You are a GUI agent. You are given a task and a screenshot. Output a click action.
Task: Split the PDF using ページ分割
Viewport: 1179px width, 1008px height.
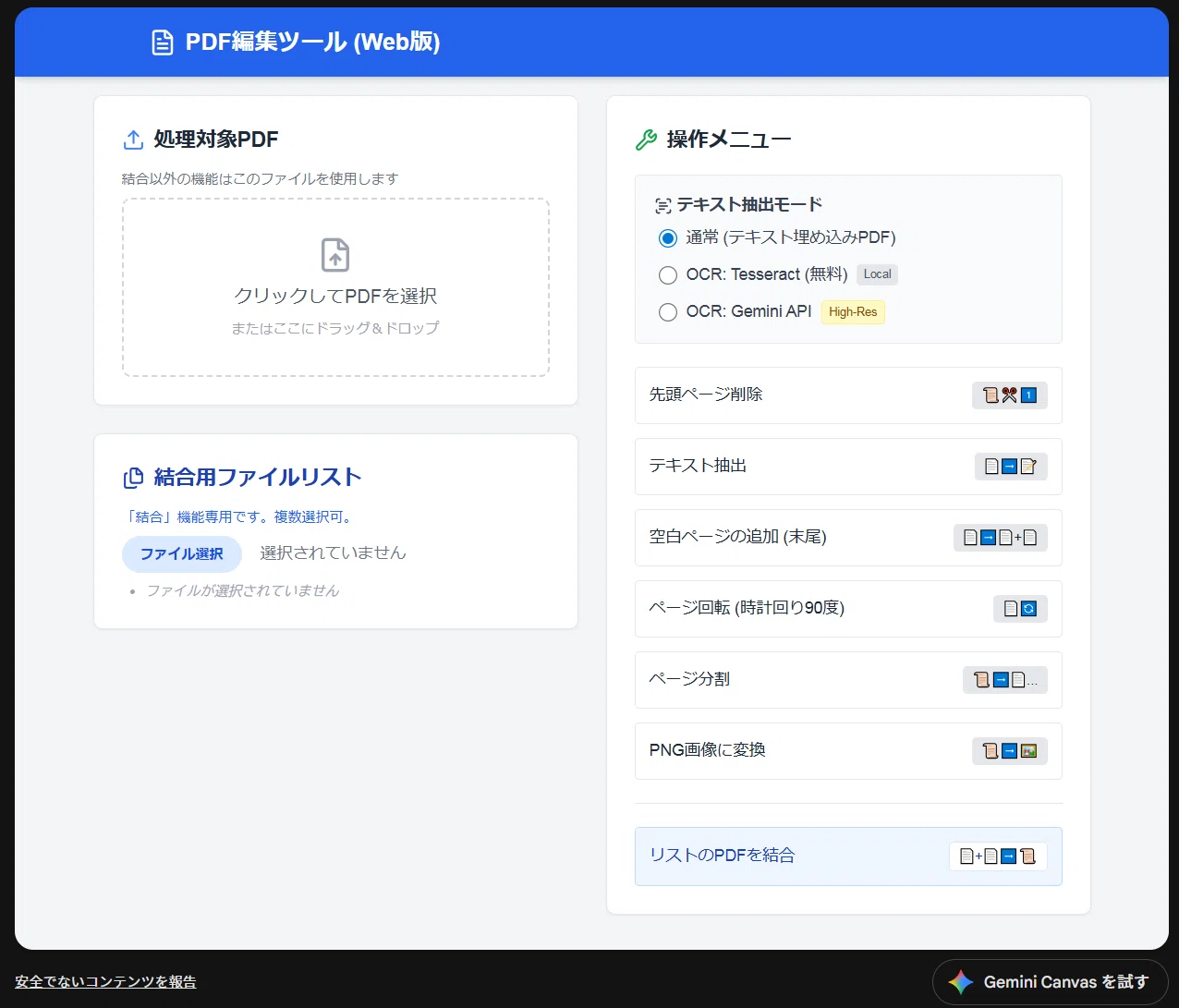848,680
